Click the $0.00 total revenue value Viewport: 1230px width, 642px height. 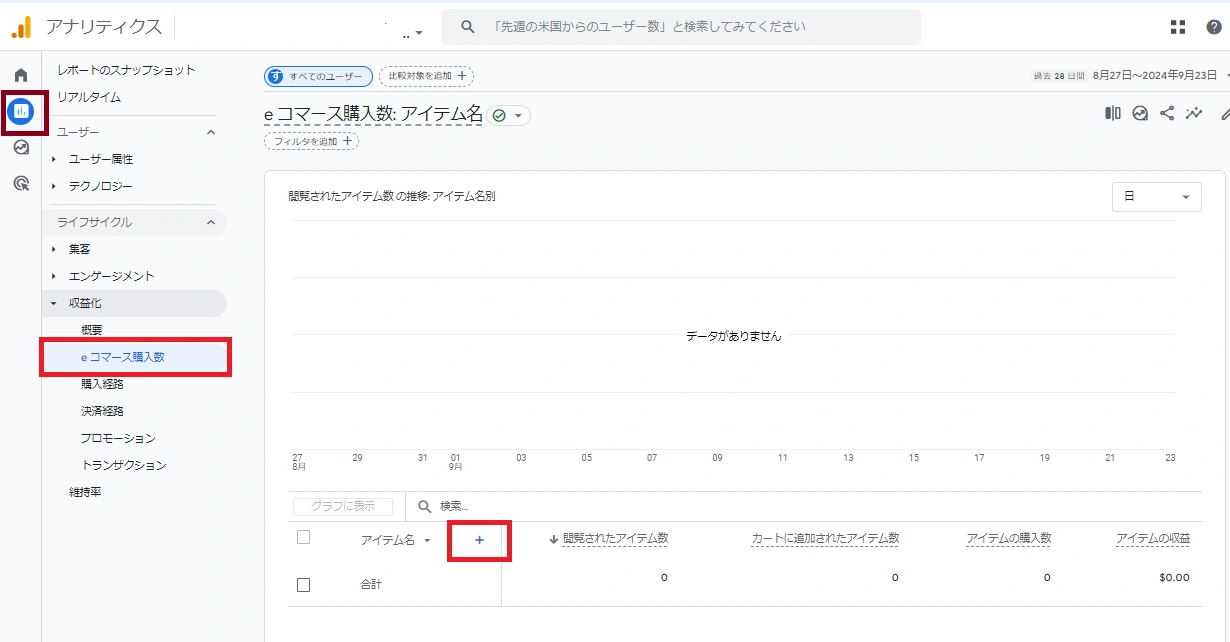pos(1174,577)
